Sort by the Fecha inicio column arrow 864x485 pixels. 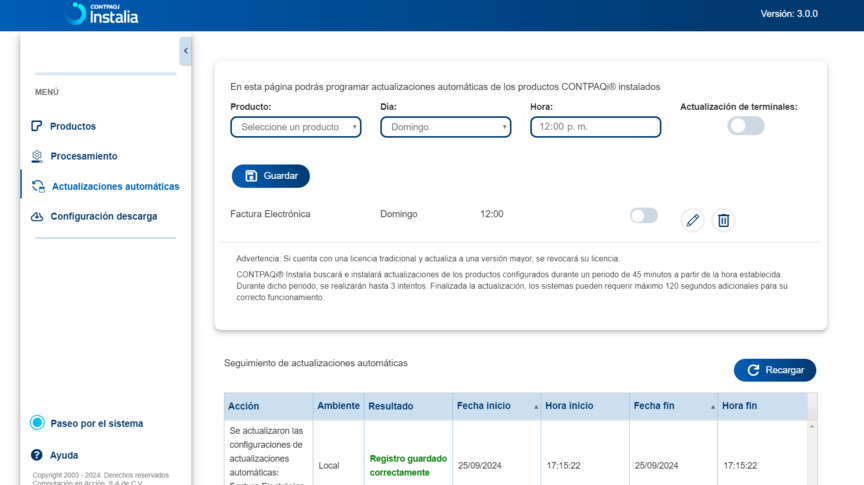[x=536, y=407]
